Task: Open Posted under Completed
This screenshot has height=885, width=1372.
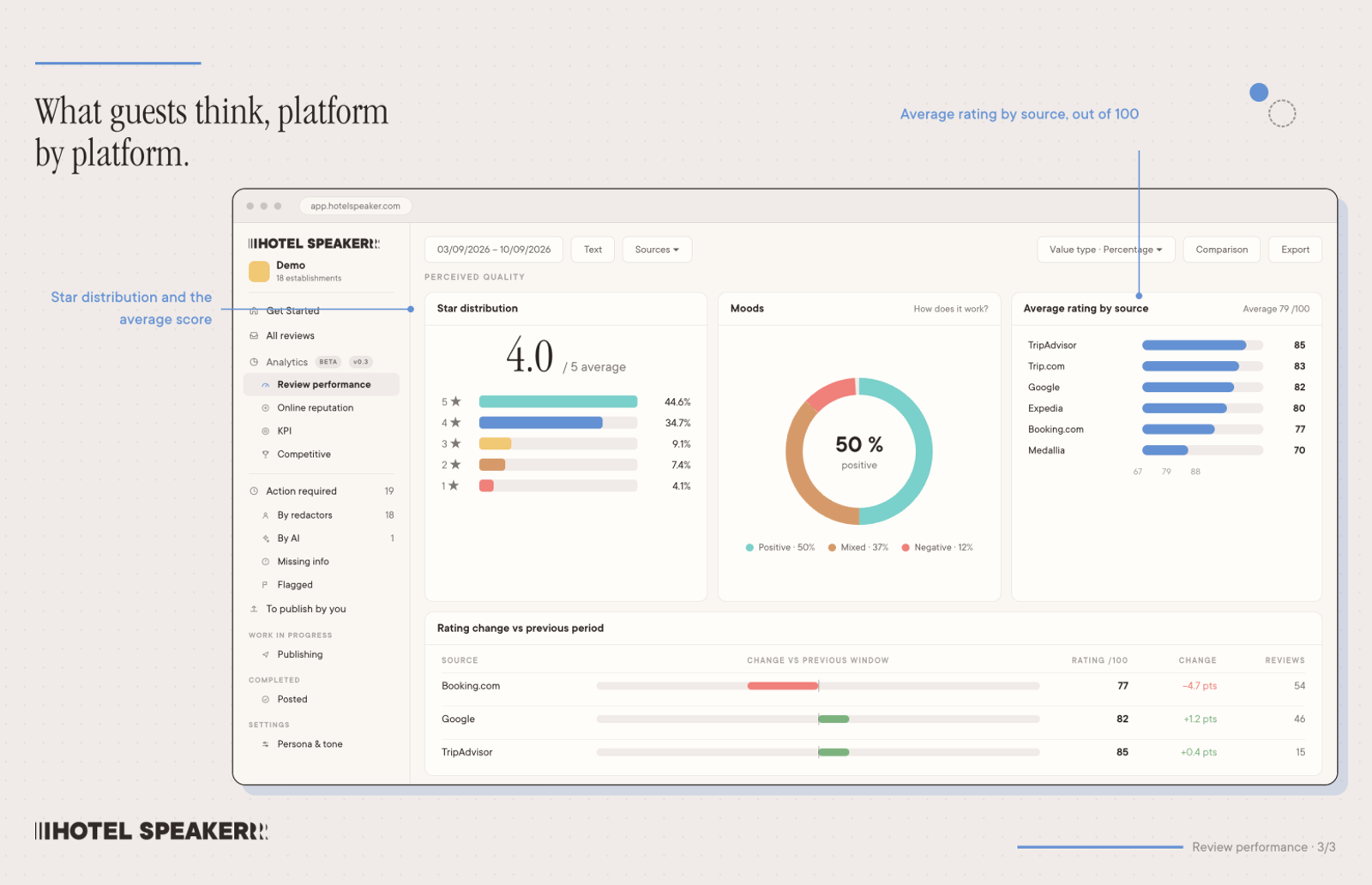Action: pos(322,700)
